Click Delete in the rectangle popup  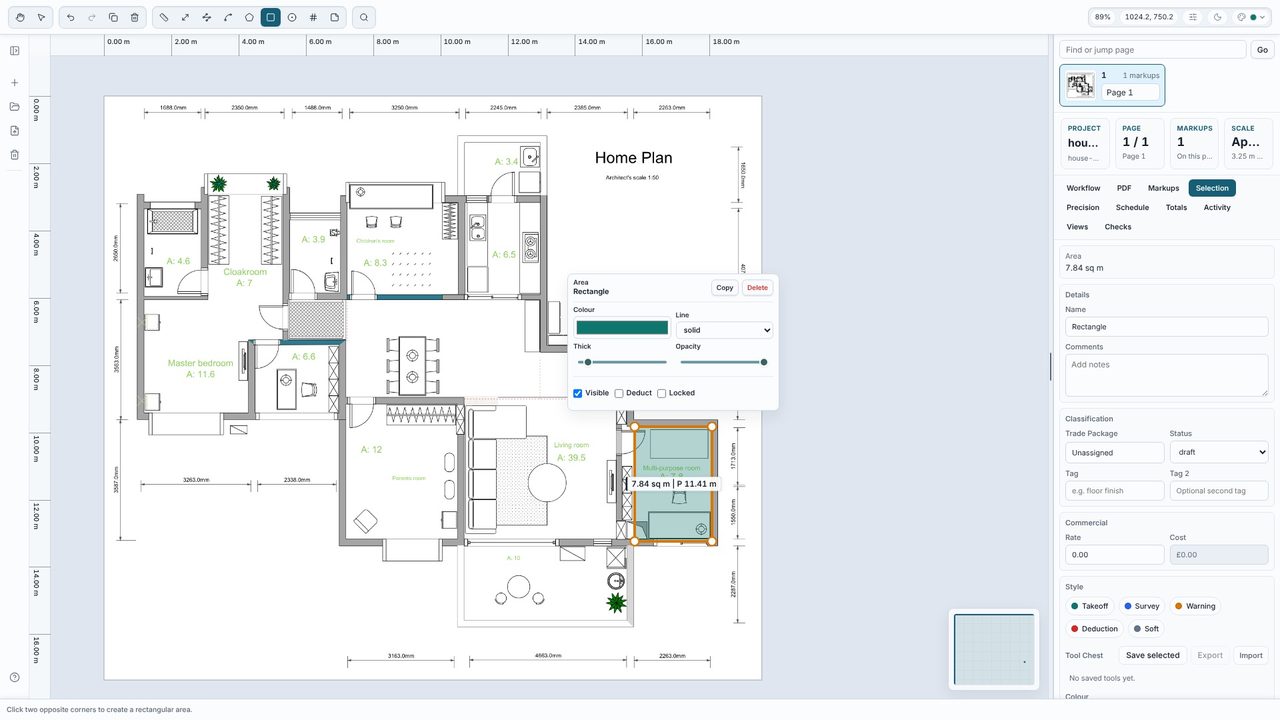[758, 288]
